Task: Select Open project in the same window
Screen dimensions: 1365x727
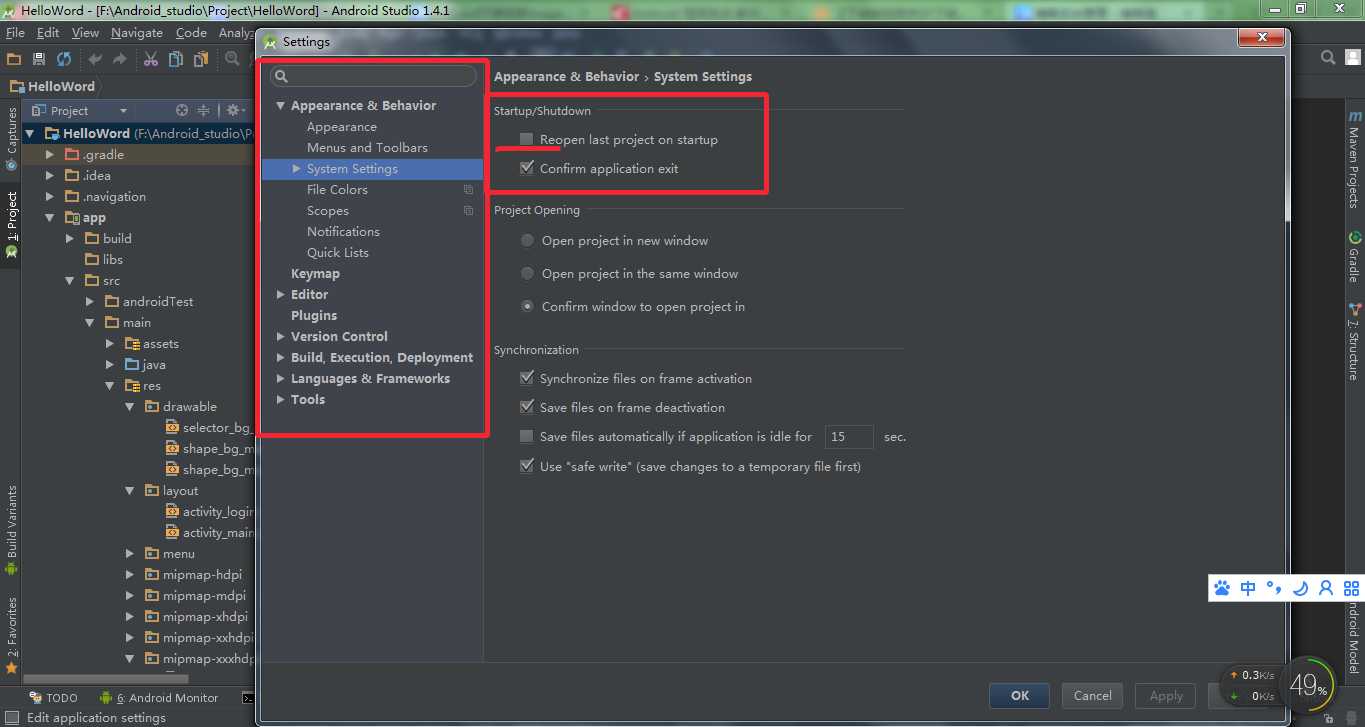Action: coord(527,273)
